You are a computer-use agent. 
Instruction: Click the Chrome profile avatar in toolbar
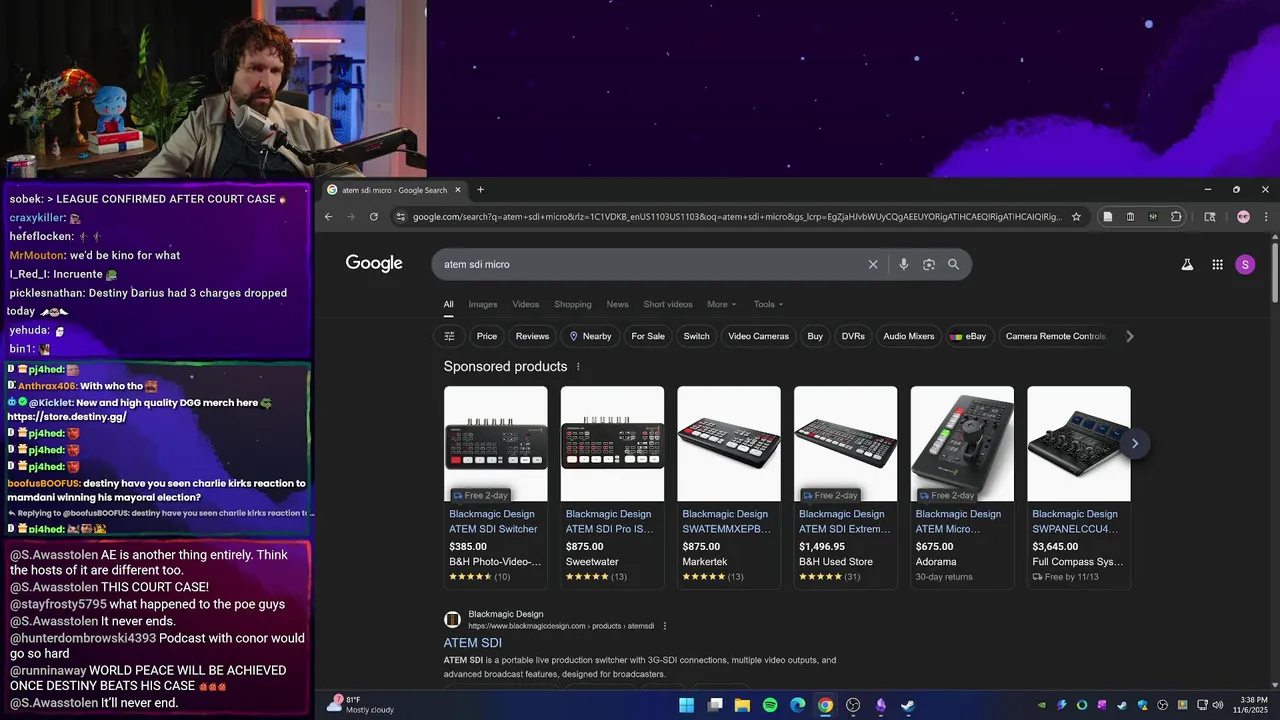coord(1243,217)
